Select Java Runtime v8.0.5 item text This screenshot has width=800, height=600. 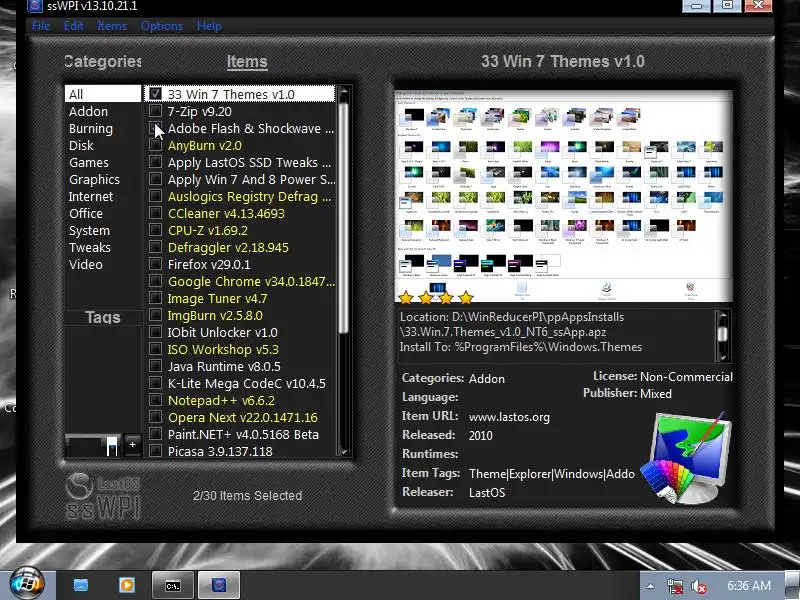tap(224, 366)
